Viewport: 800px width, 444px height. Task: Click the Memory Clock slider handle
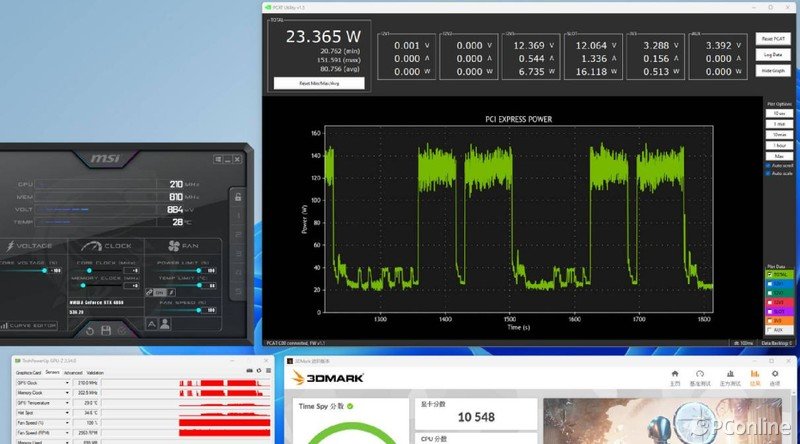click(x=83, y=286)
